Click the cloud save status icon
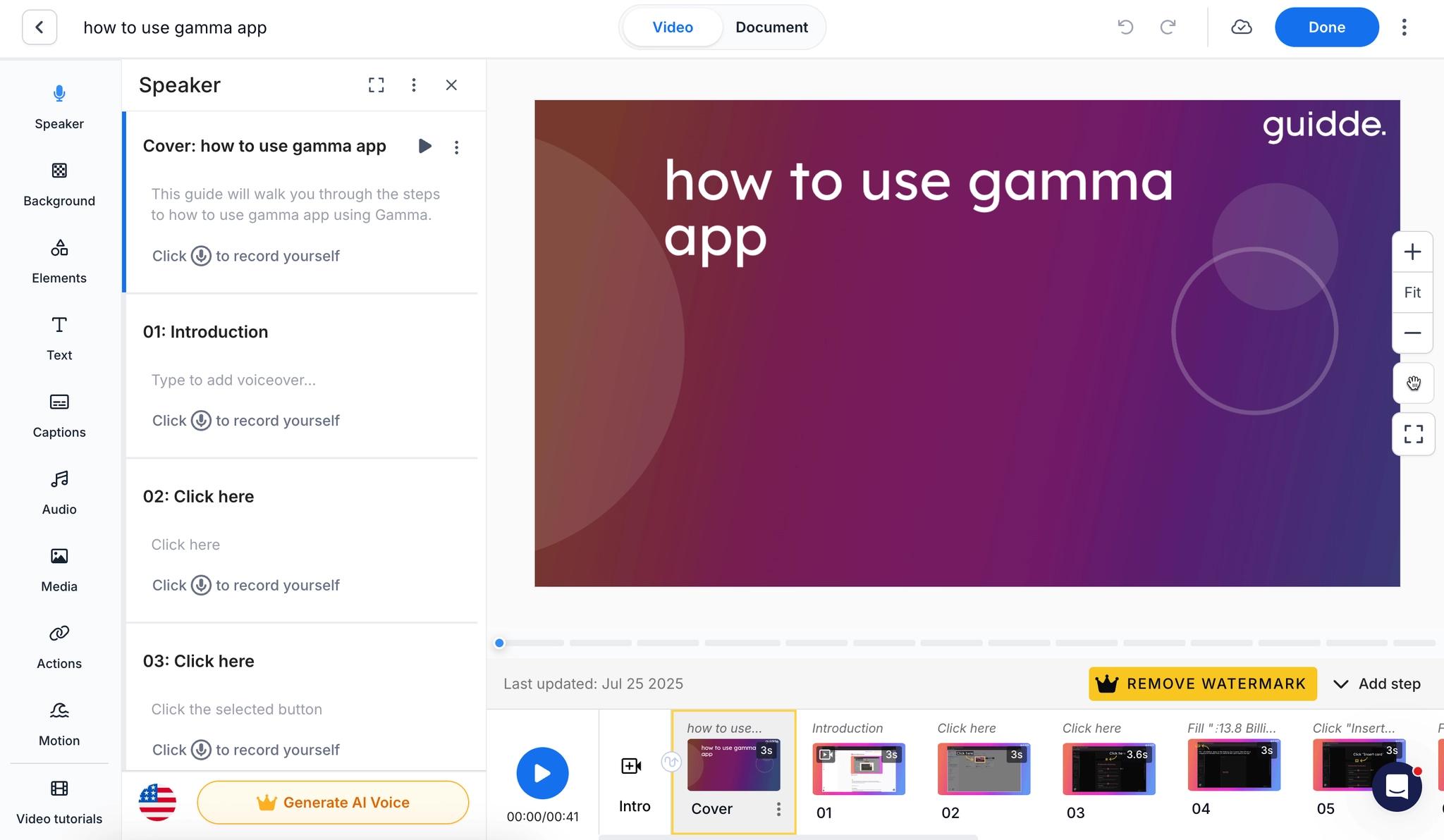 pos(1242,27)
